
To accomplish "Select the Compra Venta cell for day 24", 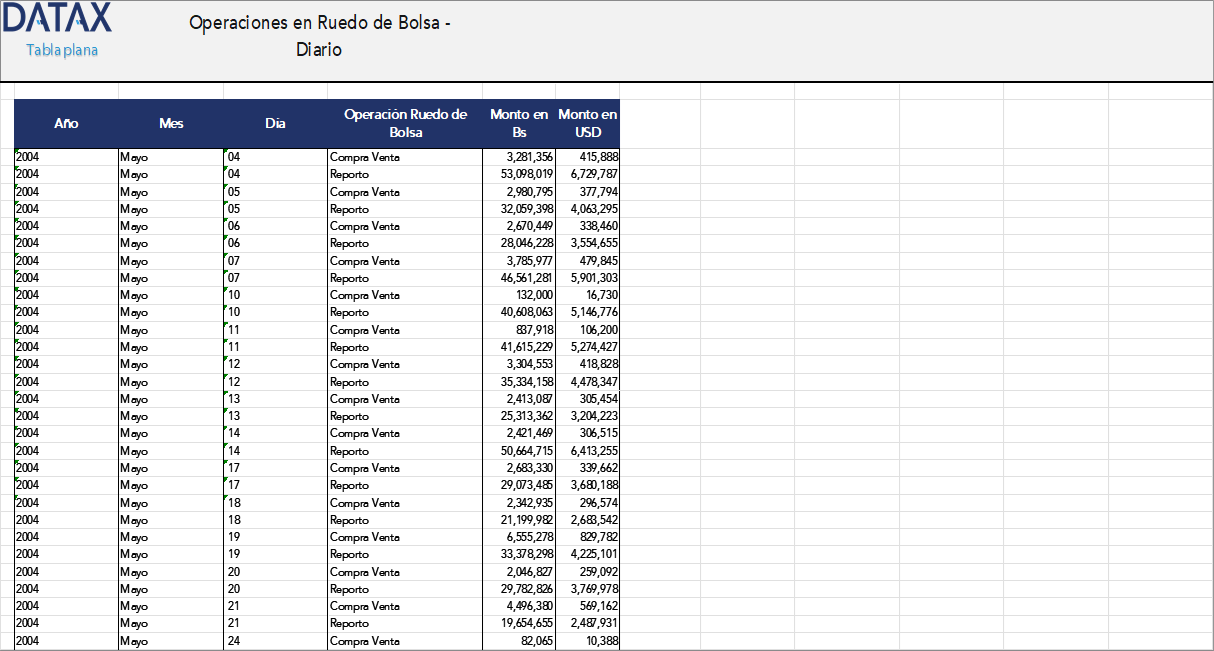I will click(356, 640).
